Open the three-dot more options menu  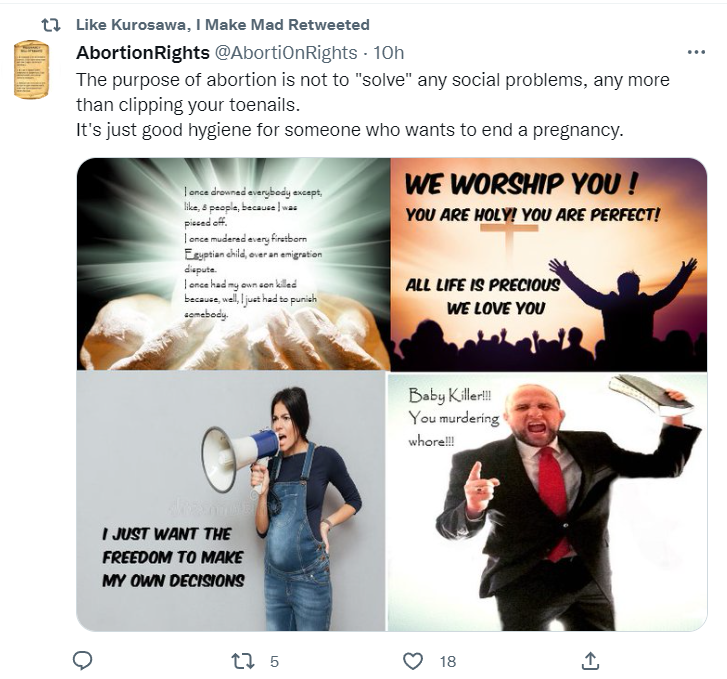point(696,52)
